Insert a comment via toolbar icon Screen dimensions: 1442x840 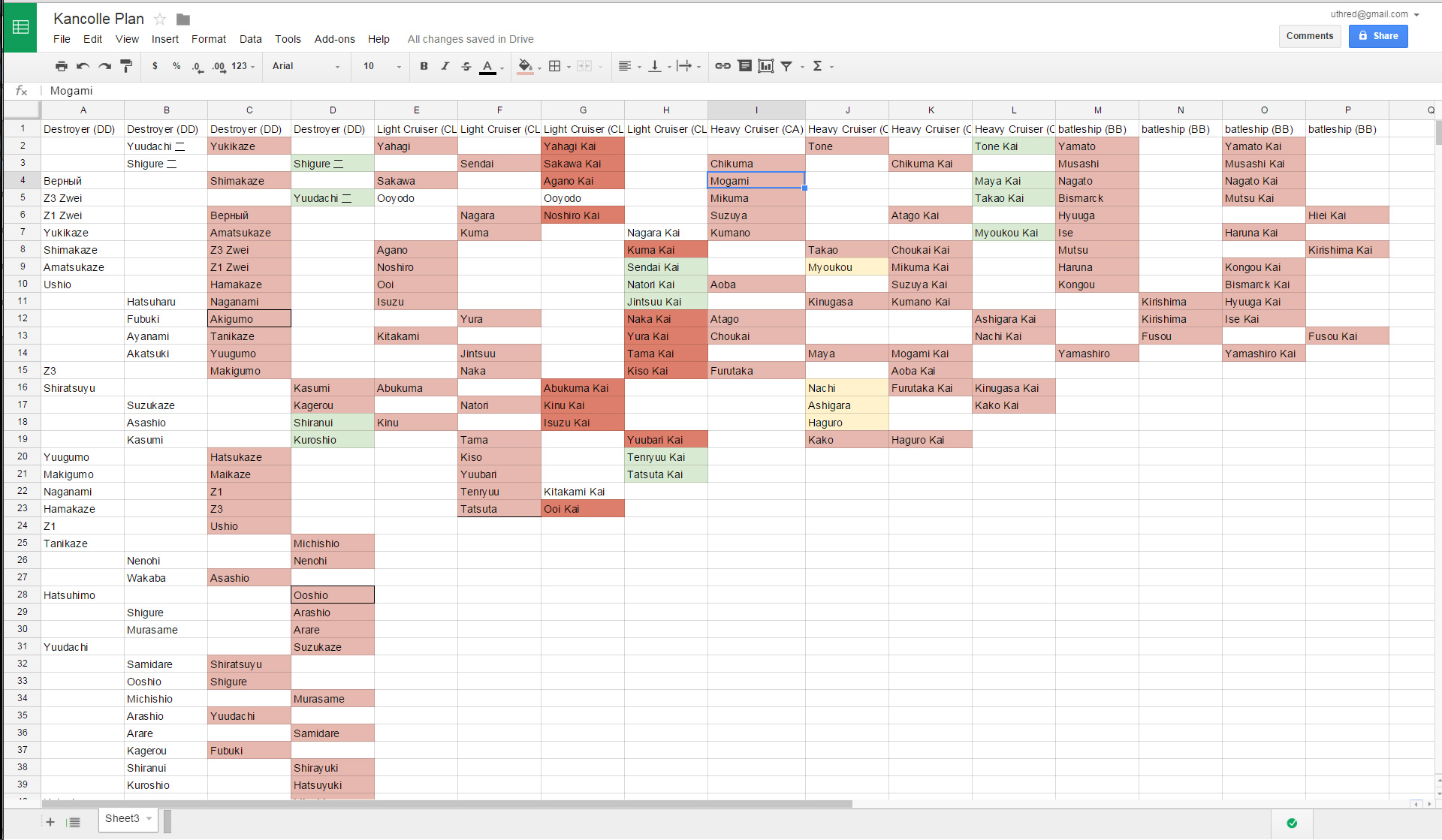pyautogui.click(x=744, y=66)
